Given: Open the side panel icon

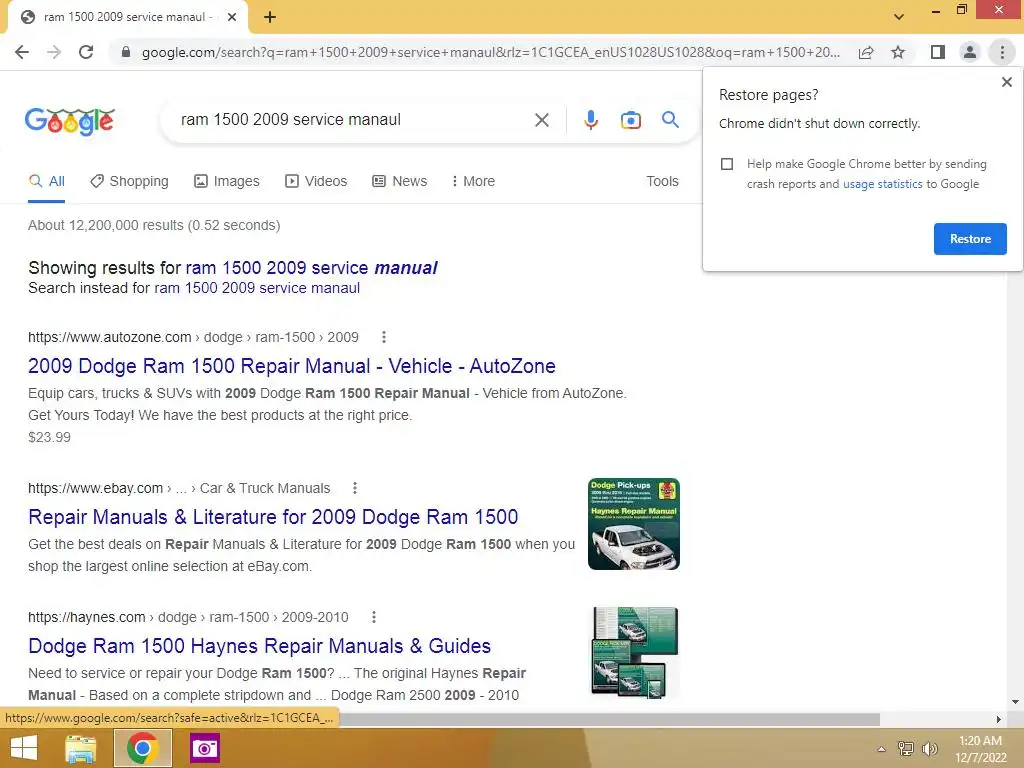Looking at the screenshot, I should point(938,52).
